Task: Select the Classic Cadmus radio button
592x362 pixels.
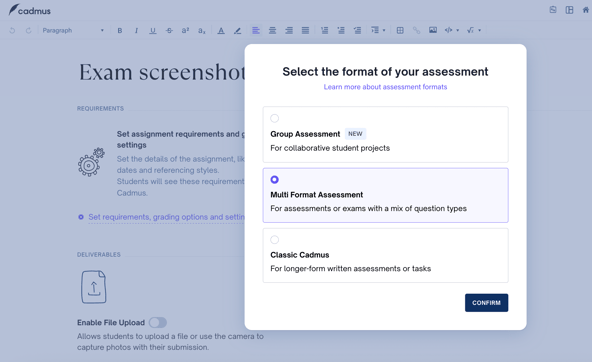Action: pyautogui.click(x=274, y=240)
